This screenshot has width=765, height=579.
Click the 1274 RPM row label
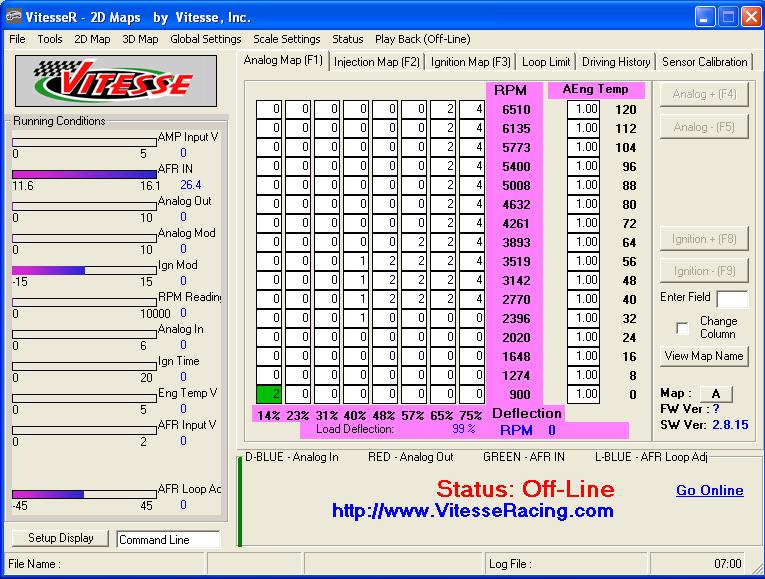(x=516, y=376)
